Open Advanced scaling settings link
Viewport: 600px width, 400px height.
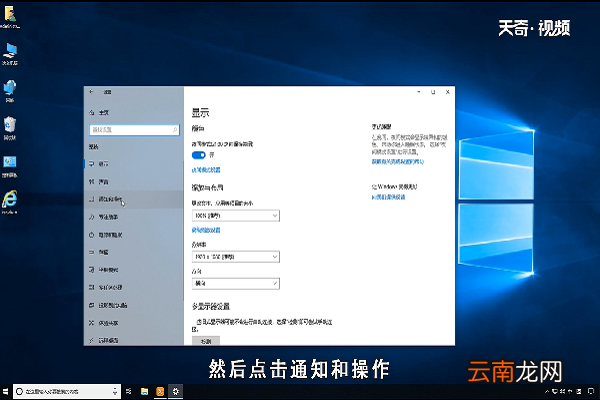click(x=206, y=230)
